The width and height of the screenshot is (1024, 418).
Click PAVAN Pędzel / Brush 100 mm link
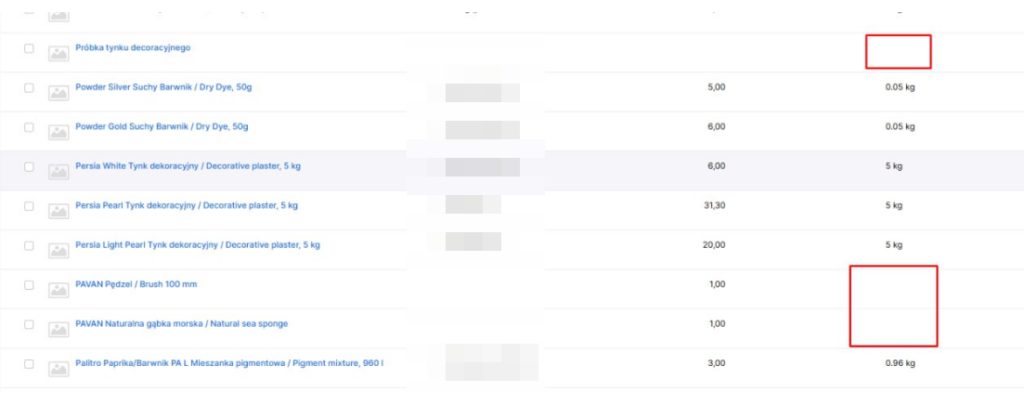136,284
